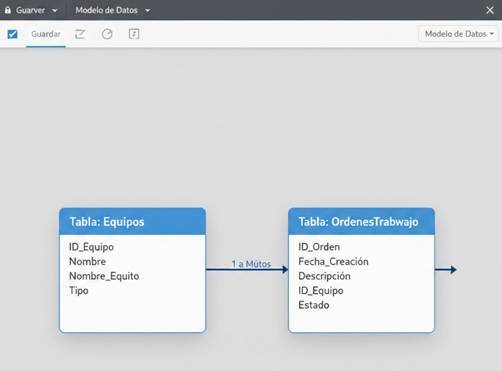The width and height of the screenshot is (502, 371).
Task: Expand the arrow next to Modelo de Datos title
Action: pyautogui.click(x=147, y=11)
